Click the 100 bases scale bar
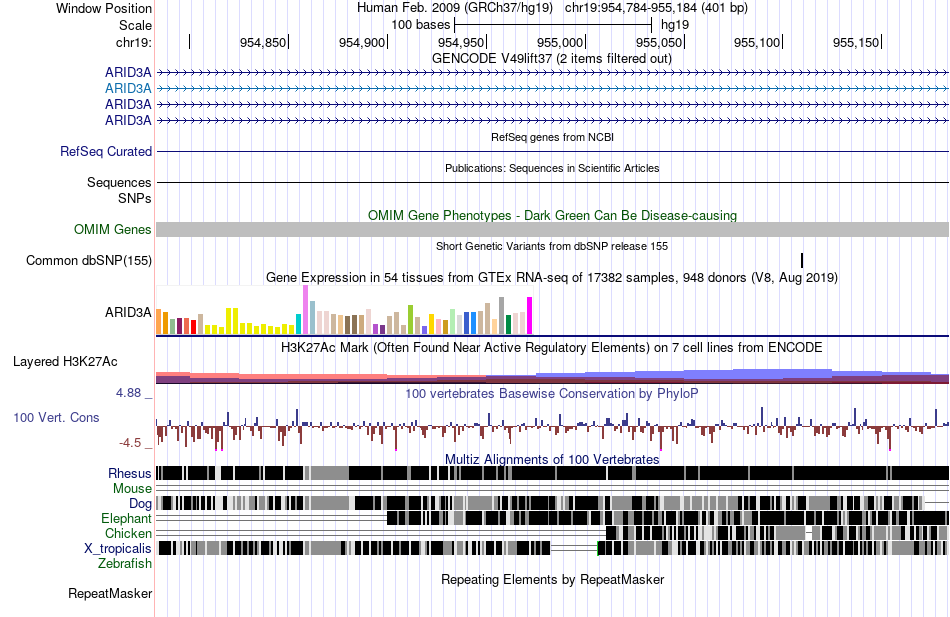Screen dimensions: 950x617 click(x=553, y=25)
